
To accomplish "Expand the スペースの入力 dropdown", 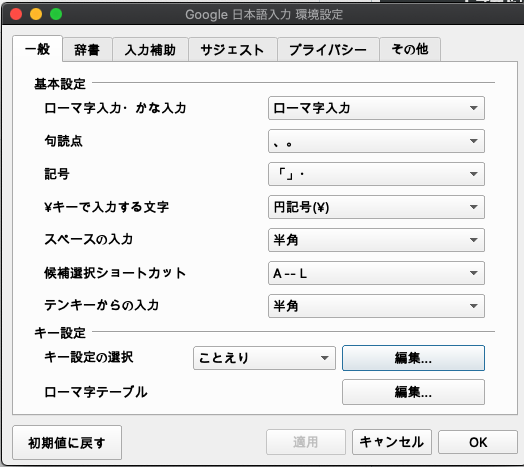I will tap(376, 240).
